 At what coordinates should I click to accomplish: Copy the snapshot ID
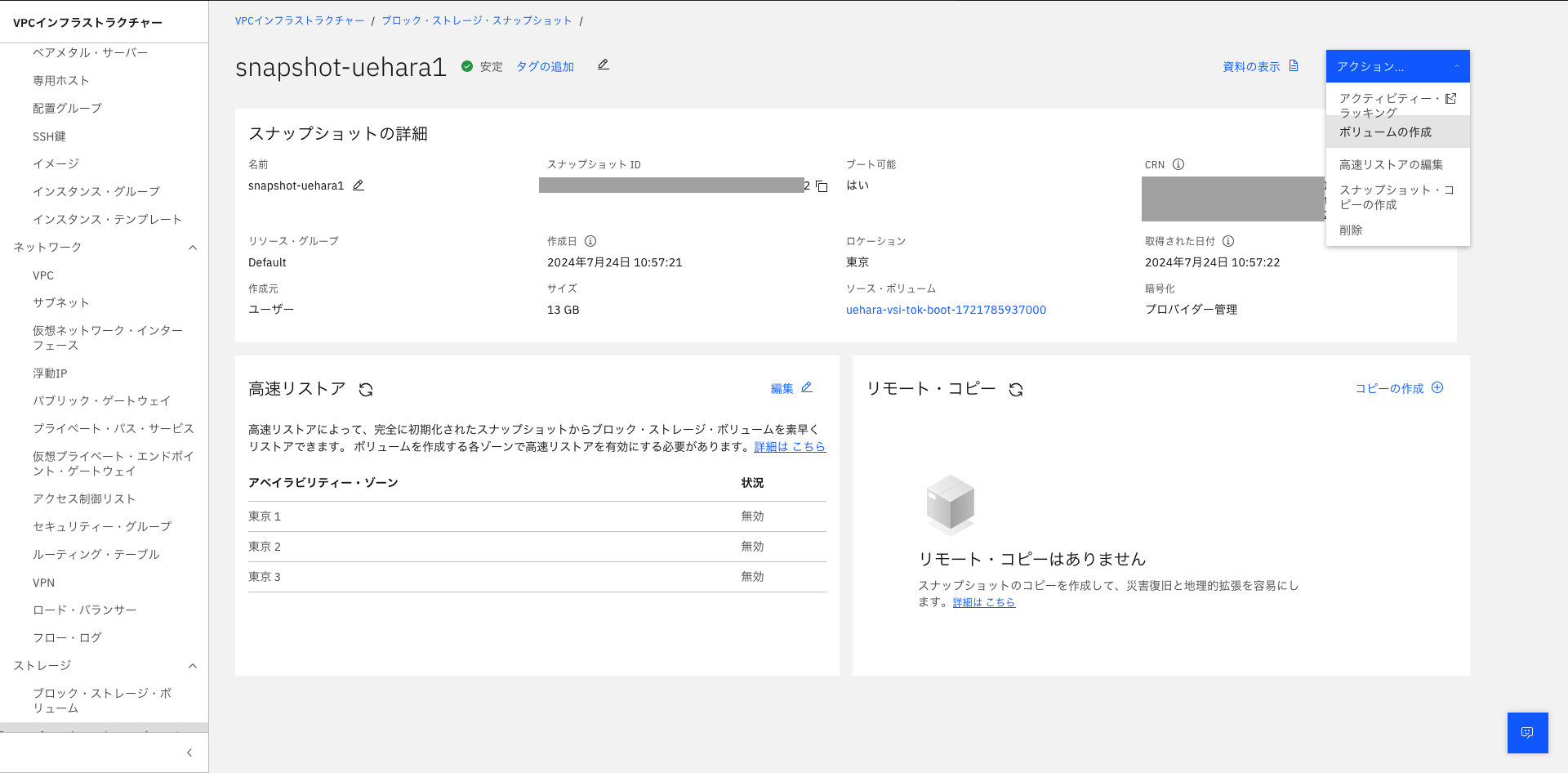(x=821, y=186)
